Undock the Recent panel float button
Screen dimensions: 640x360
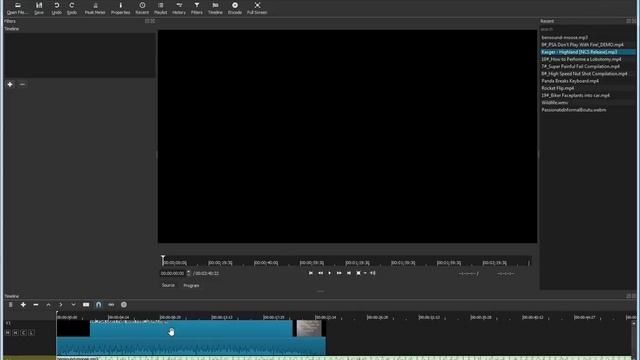629,21
